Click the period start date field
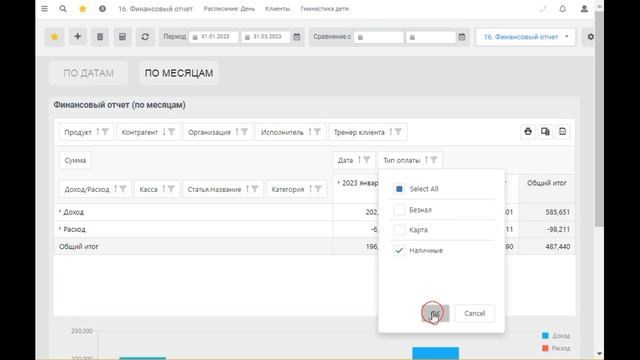The height and width of the screenshot is (360, 640). click(213, 37)
